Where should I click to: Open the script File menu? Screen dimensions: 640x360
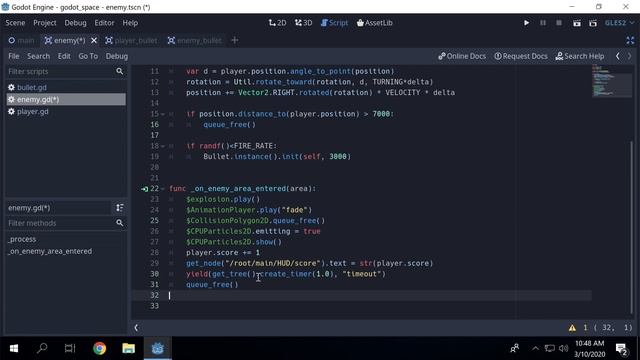pos(13,56)
